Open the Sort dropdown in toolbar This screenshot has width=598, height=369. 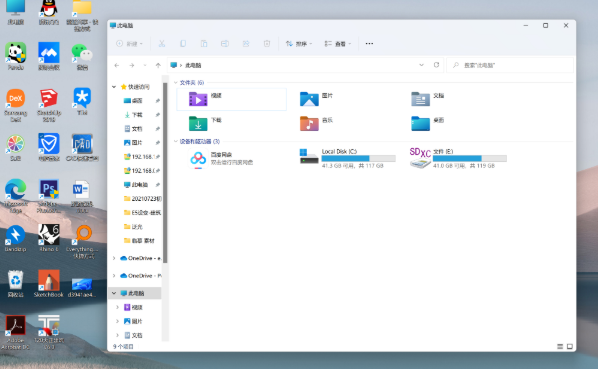[x=299, y=44]
